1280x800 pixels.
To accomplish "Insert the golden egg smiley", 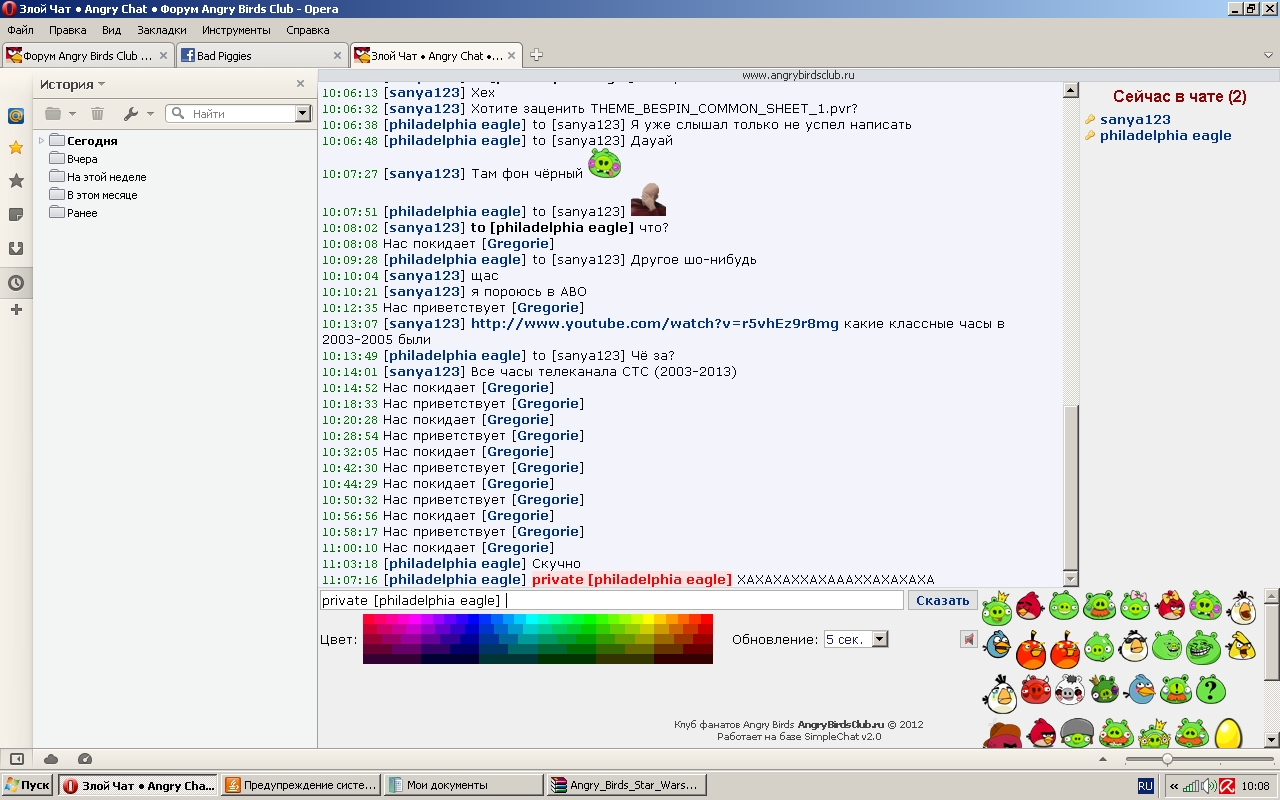I will (1227, 735).
